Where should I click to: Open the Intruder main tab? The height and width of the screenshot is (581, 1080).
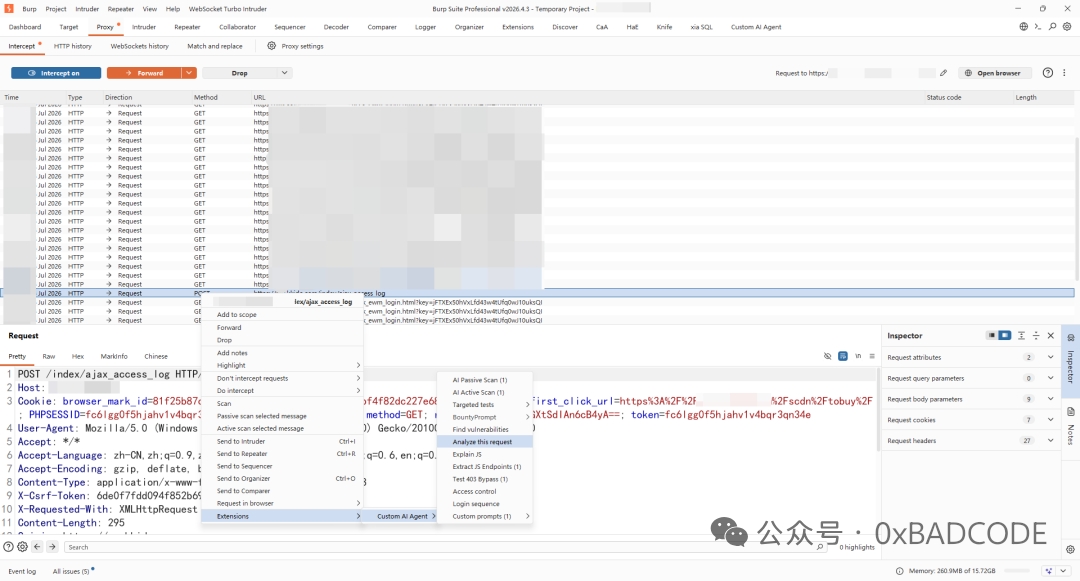[x=144, y=27]
